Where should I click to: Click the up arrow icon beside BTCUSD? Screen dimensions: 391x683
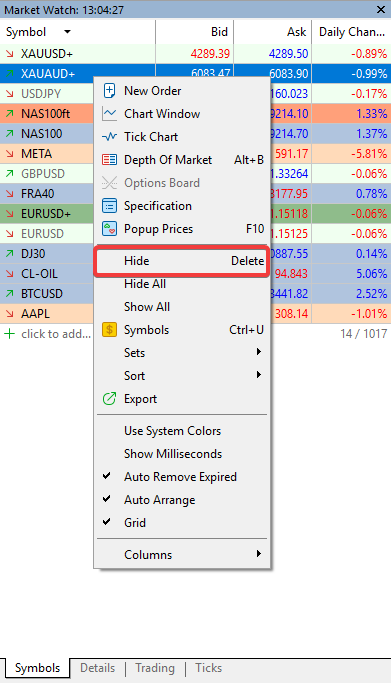[x=10, y=294]
